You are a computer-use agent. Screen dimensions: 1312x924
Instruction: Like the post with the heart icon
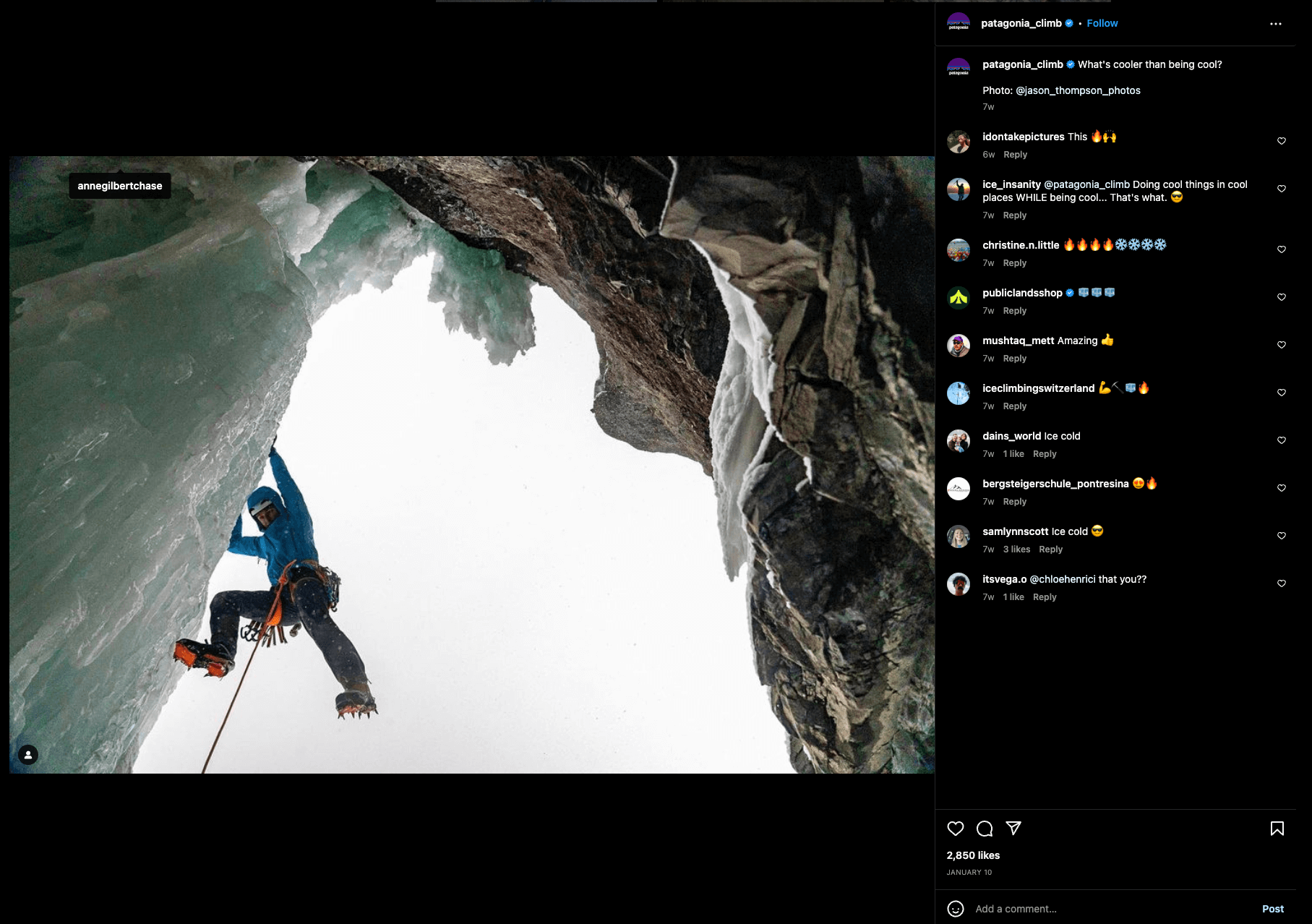pos(956,829)
